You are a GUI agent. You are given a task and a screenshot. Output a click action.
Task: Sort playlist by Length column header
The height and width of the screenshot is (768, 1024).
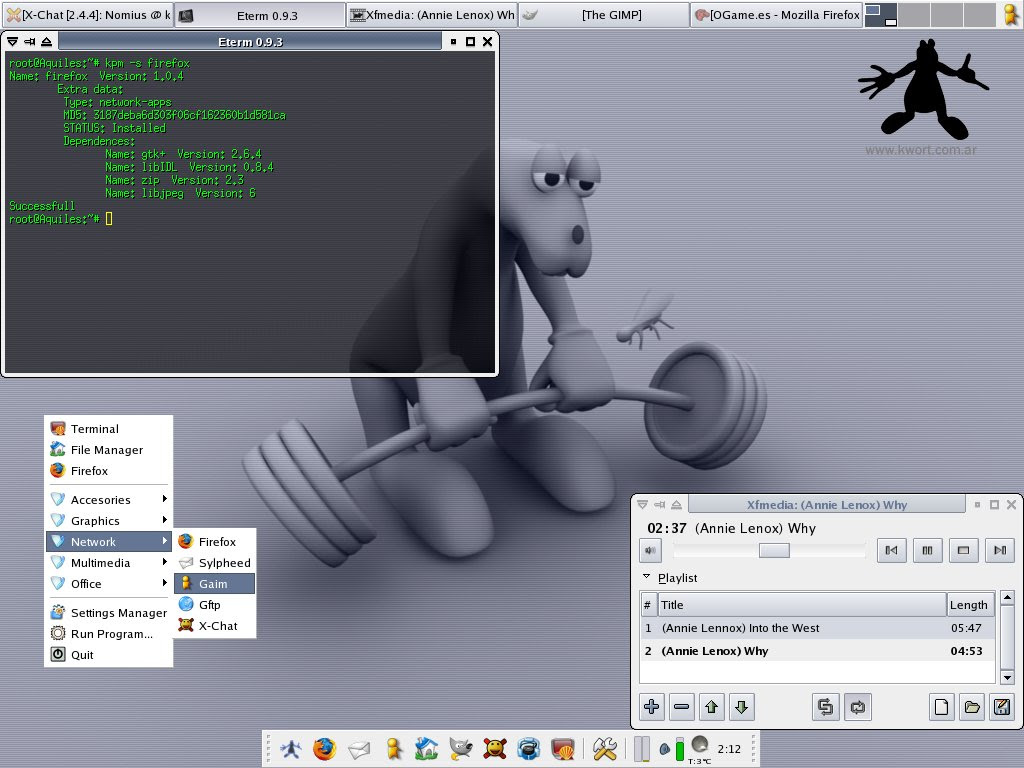point(970,605)
